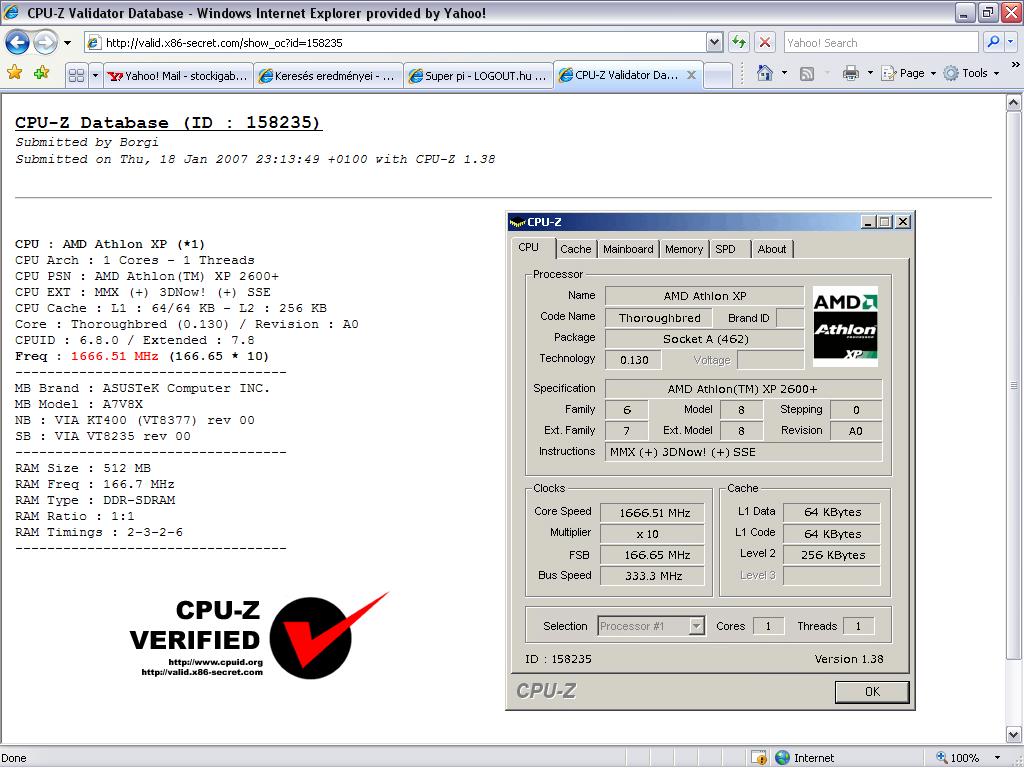Click the page scrollbar down arrow

(x=1014, y=735)
